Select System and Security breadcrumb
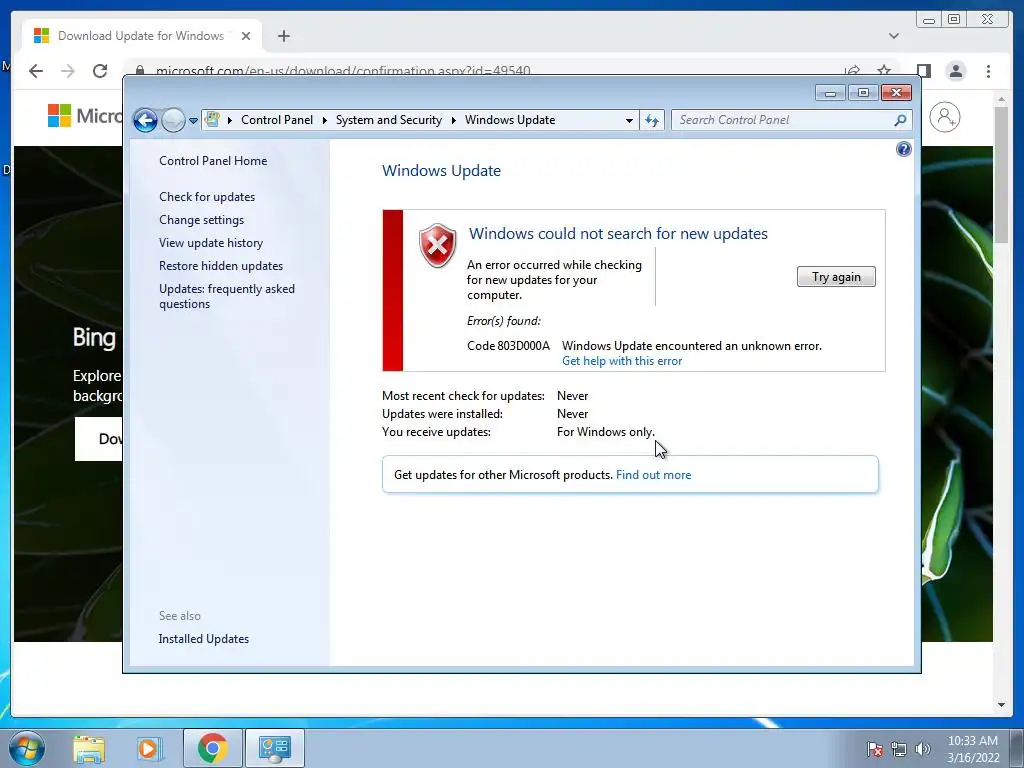 point(389,120)
